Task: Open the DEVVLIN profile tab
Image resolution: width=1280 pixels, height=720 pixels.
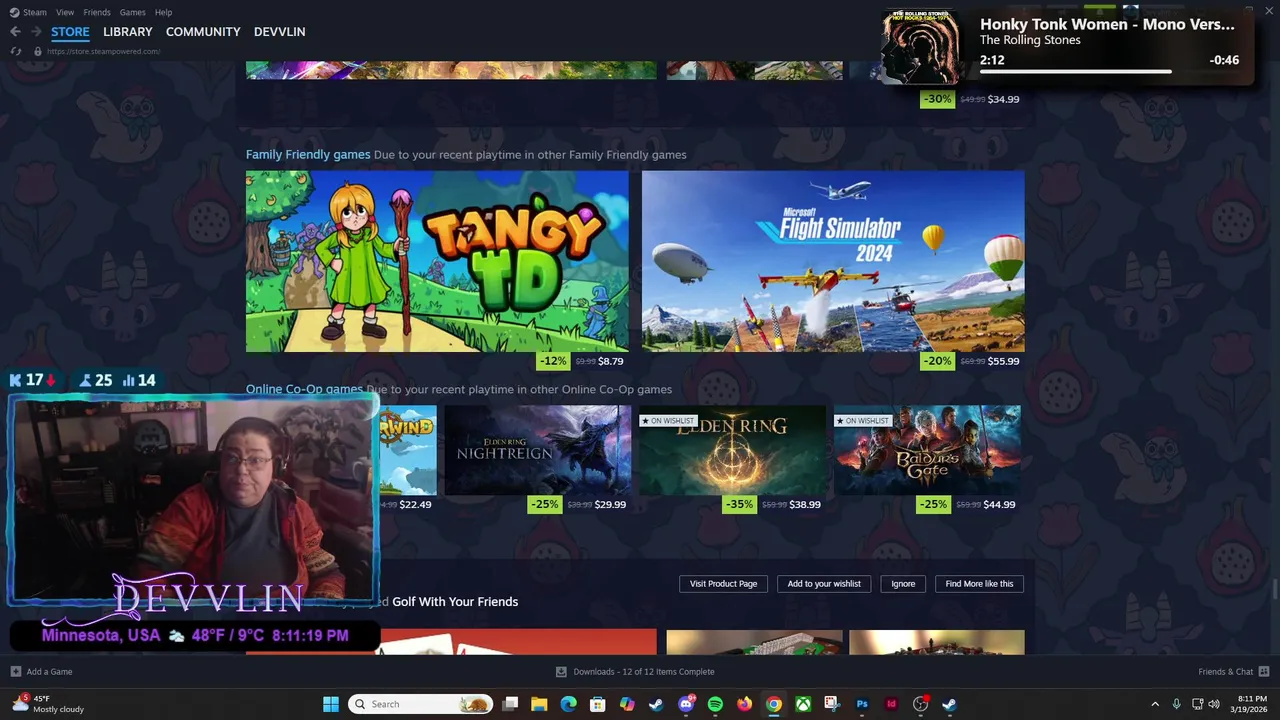Action: pyautogui.click(x=280, y=32)
